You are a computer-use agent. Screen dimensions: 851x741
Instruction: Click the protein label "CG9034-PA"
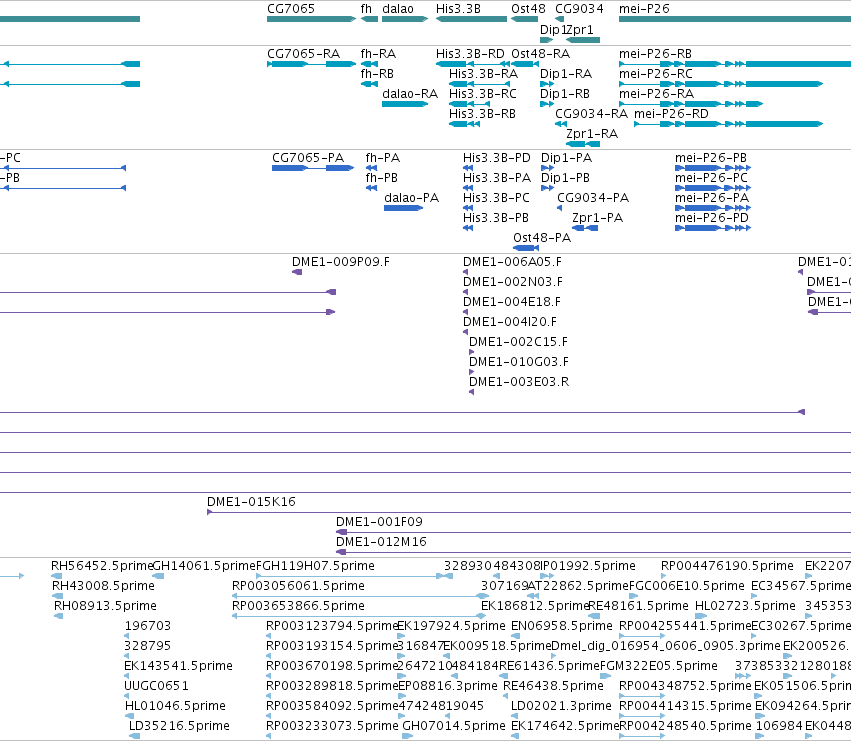(593, 198)
